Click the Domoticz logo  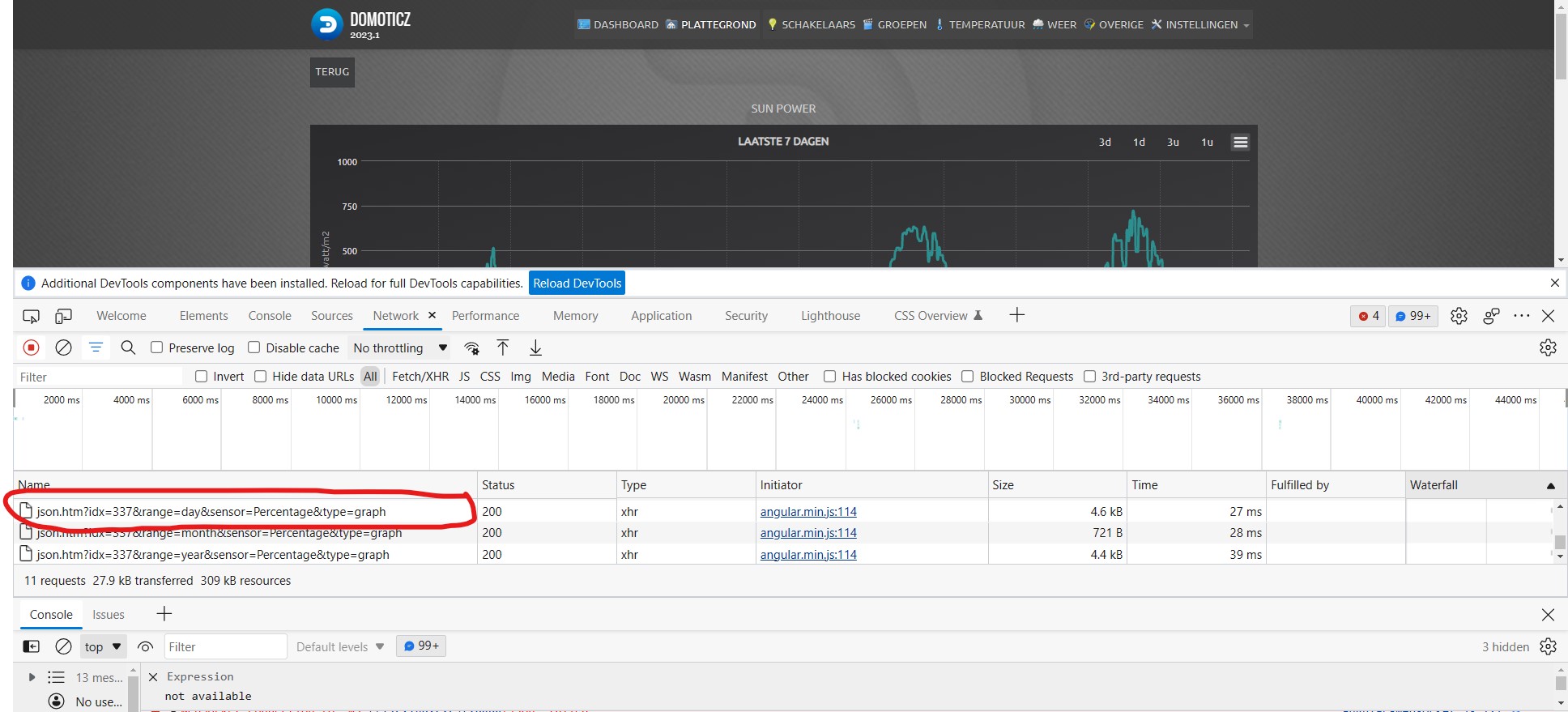click(327, 24)
